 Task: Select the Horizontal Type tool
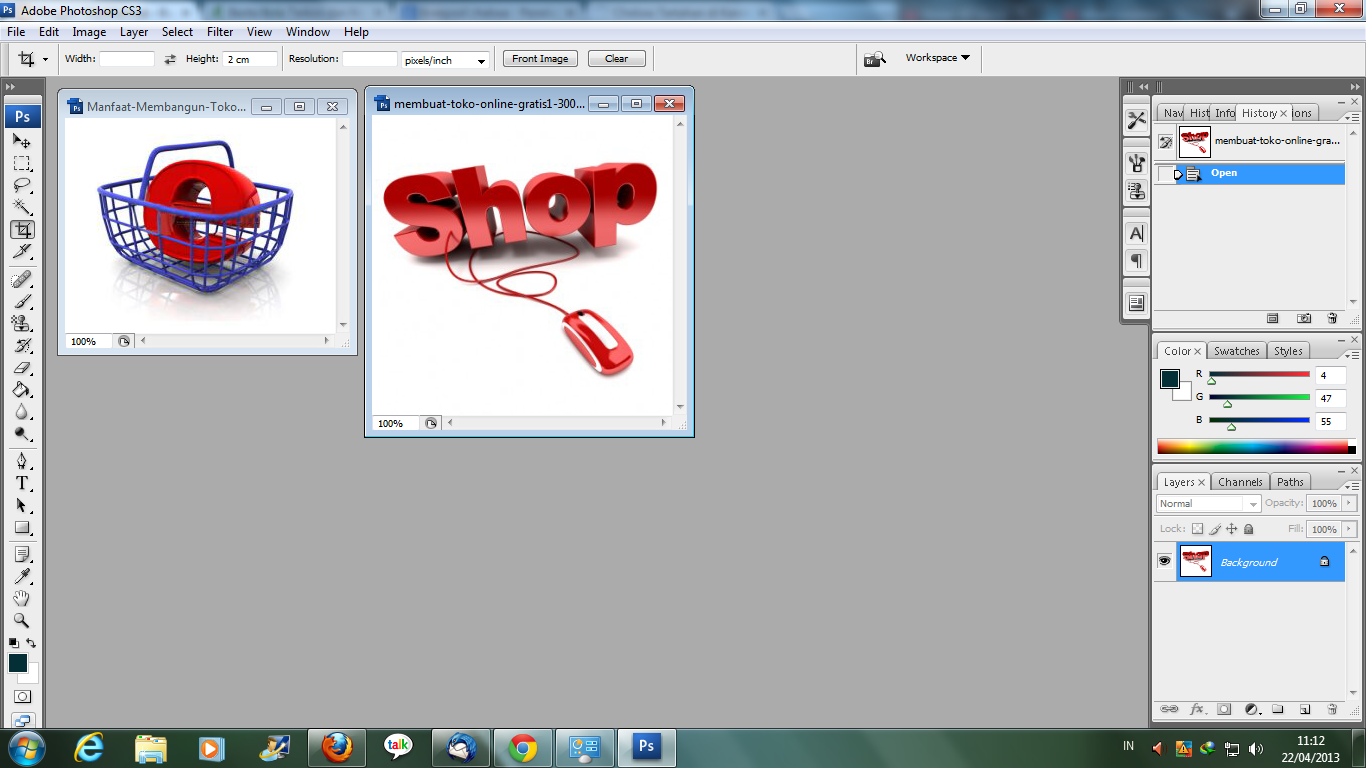pyautogui.click(x=21, y=483)
